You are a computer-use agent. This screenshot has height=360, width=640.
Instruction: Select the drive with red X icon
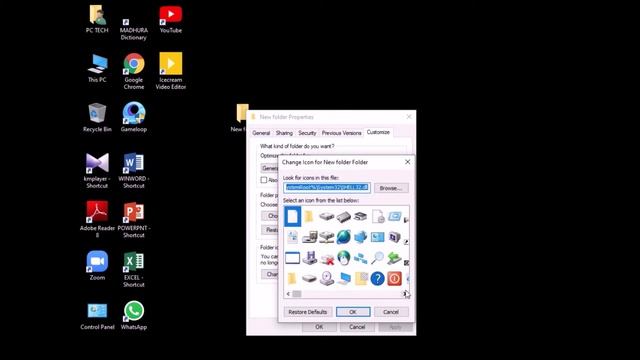pos(327,258)
